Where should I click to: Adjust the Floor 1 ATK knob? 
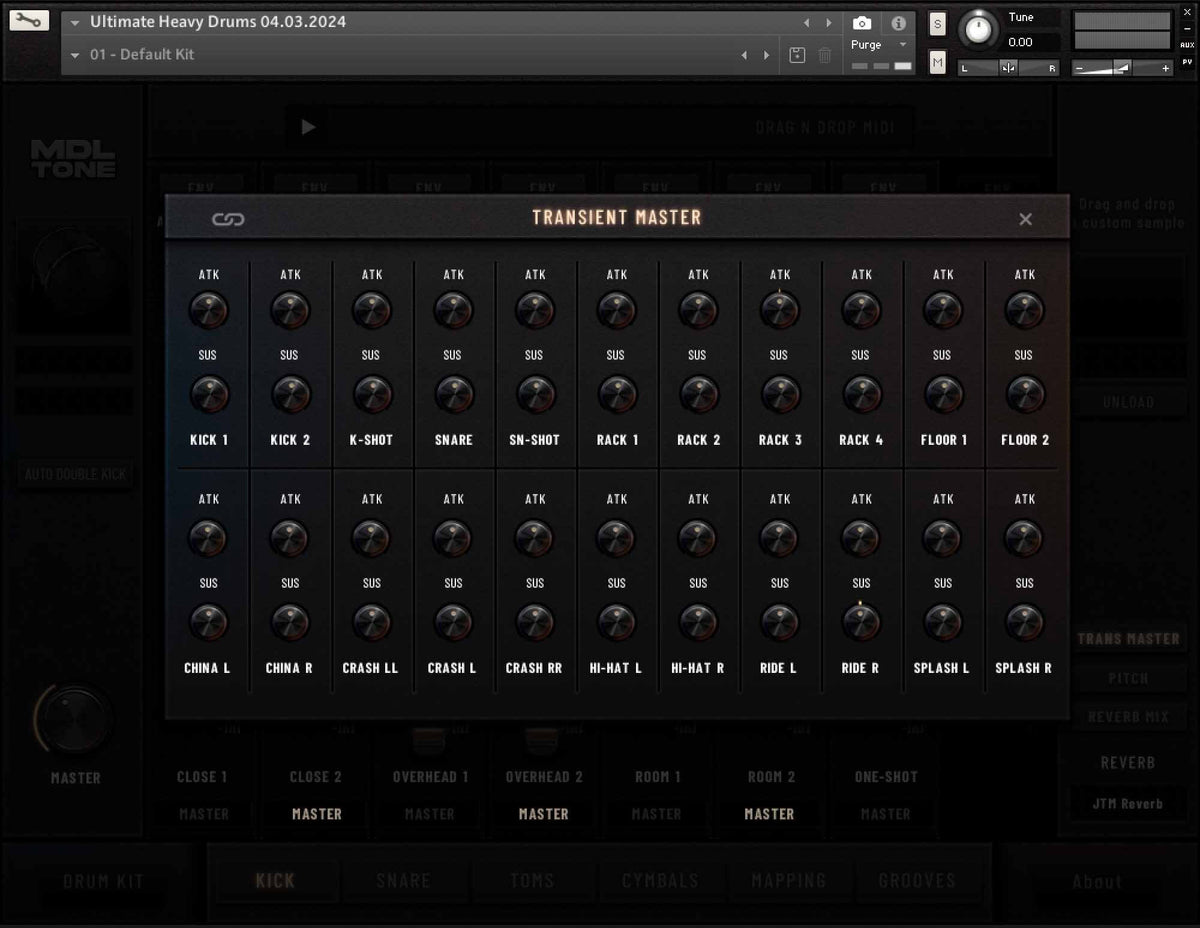[x=943, y=311]
